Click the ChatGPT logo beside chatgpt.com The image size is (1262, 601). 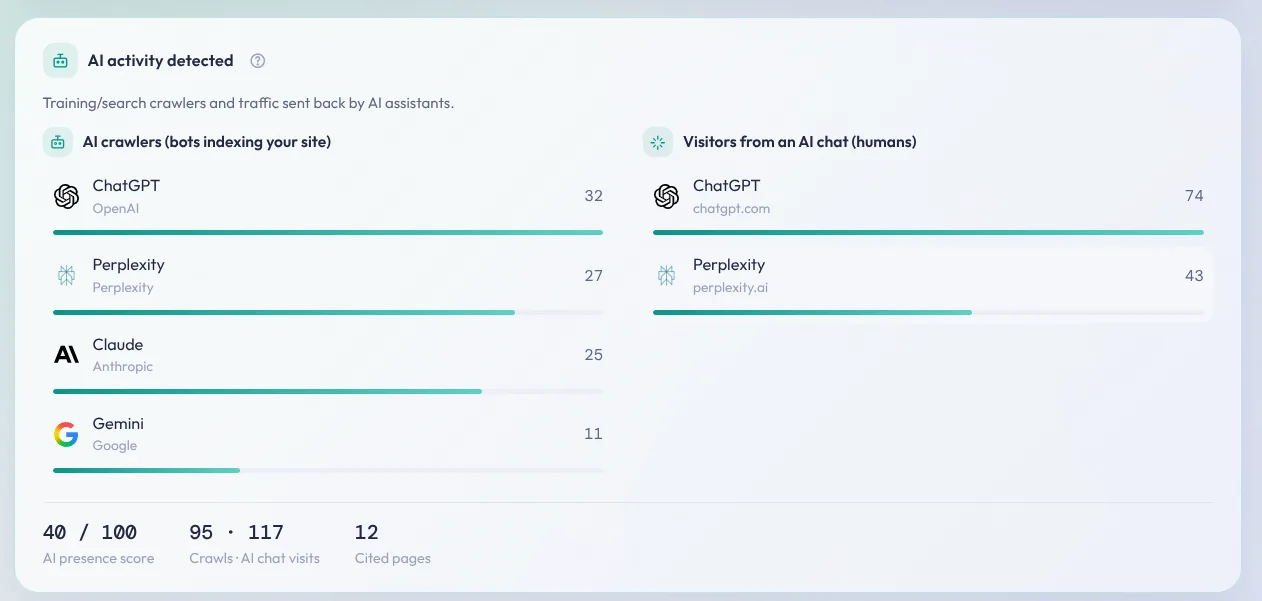click(667, 197)
